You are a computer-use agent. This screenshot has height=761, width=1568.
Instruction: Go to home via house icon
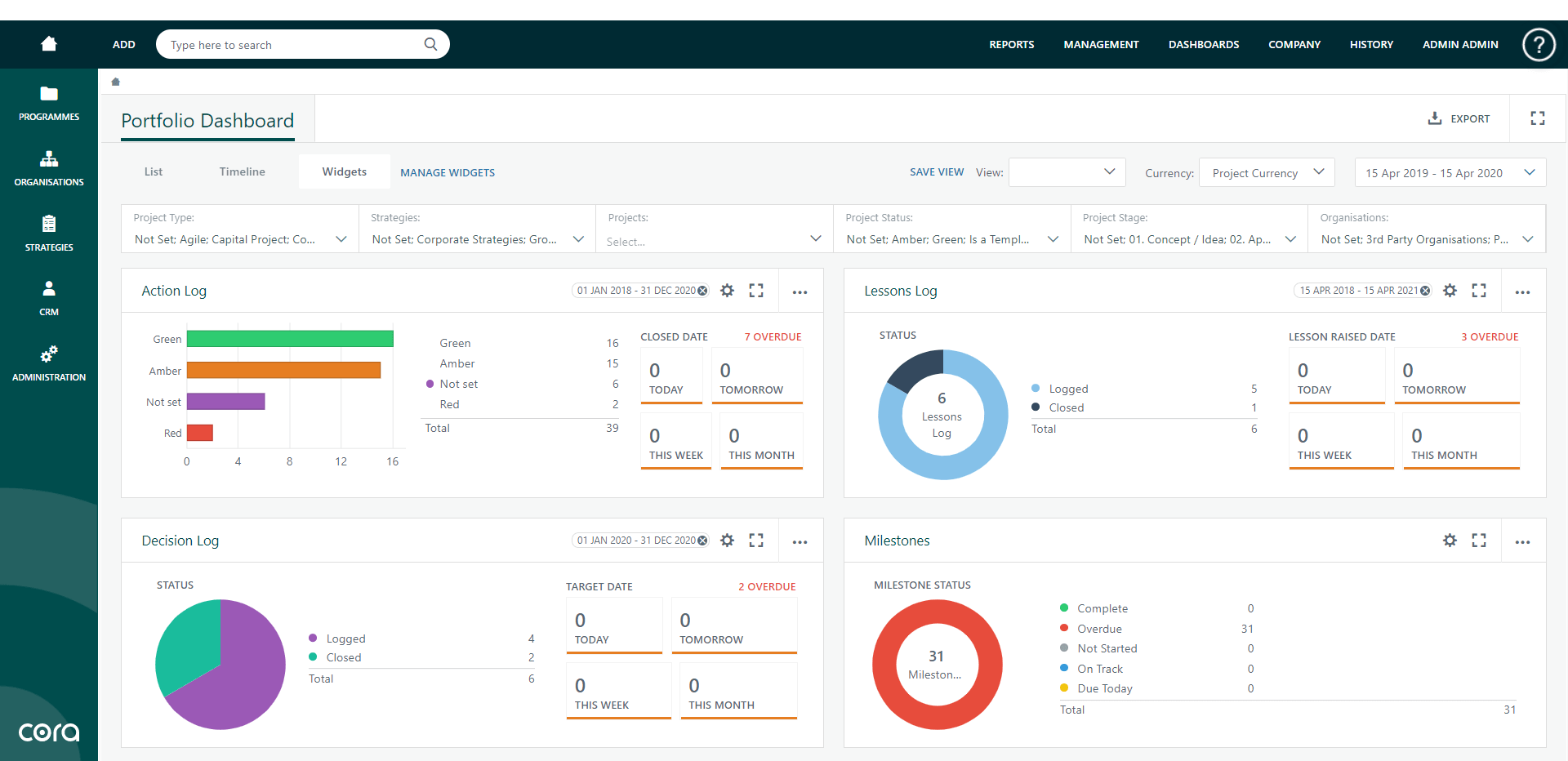point(49,44)
